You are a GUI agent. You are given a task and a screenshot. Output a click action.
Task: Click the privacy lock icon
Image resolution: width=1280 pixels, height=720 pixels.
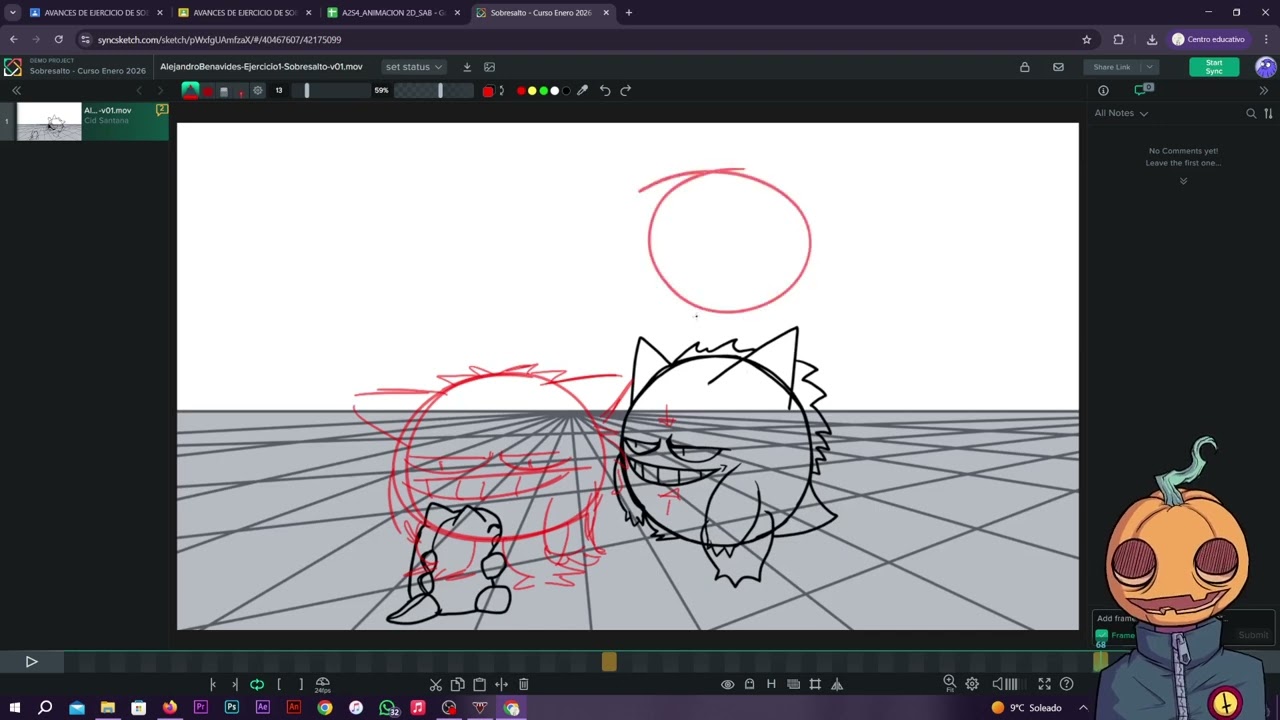(1025, 67)
